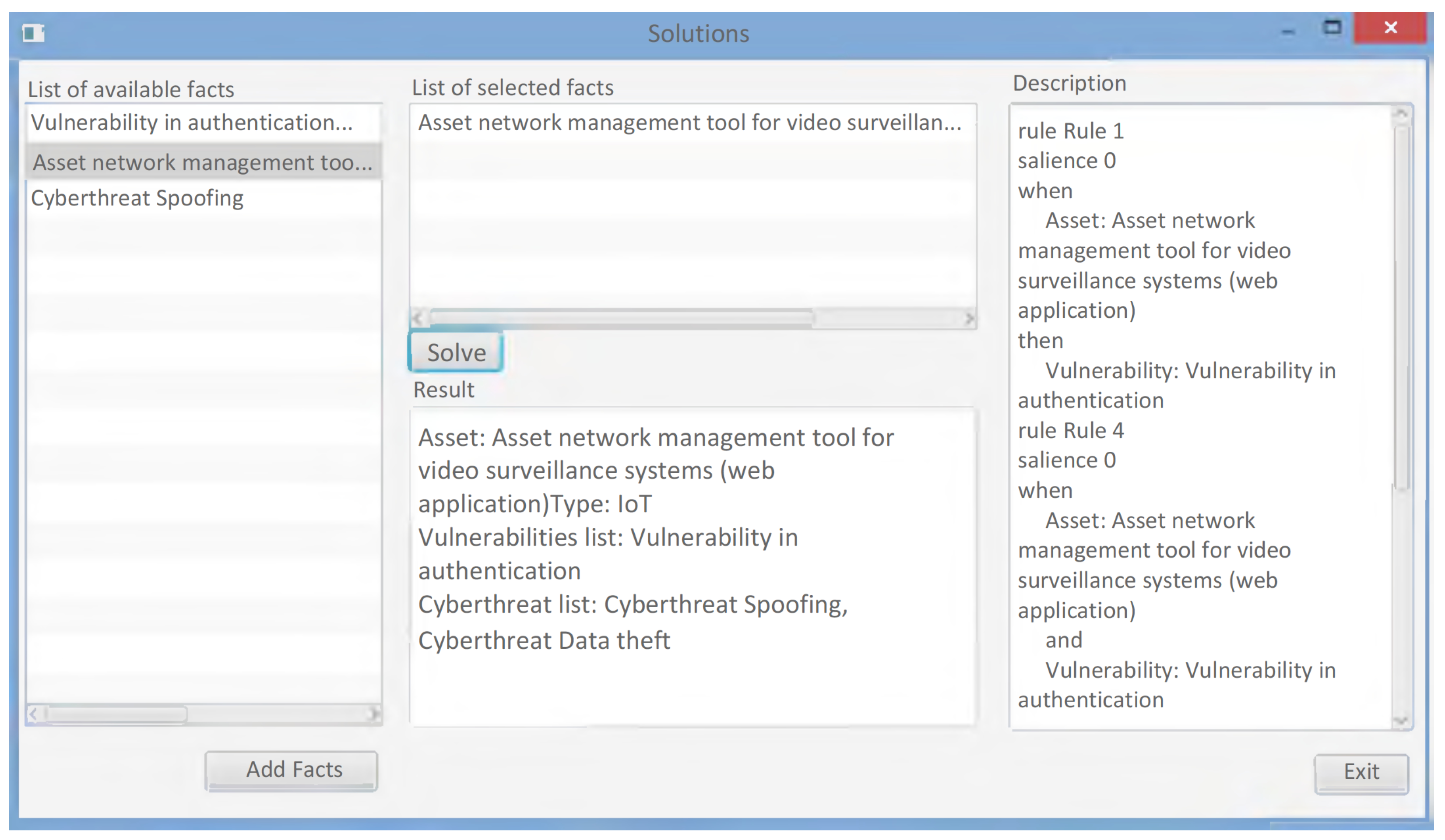Click the 'rule Rule 4' description text

point(1071,431)
